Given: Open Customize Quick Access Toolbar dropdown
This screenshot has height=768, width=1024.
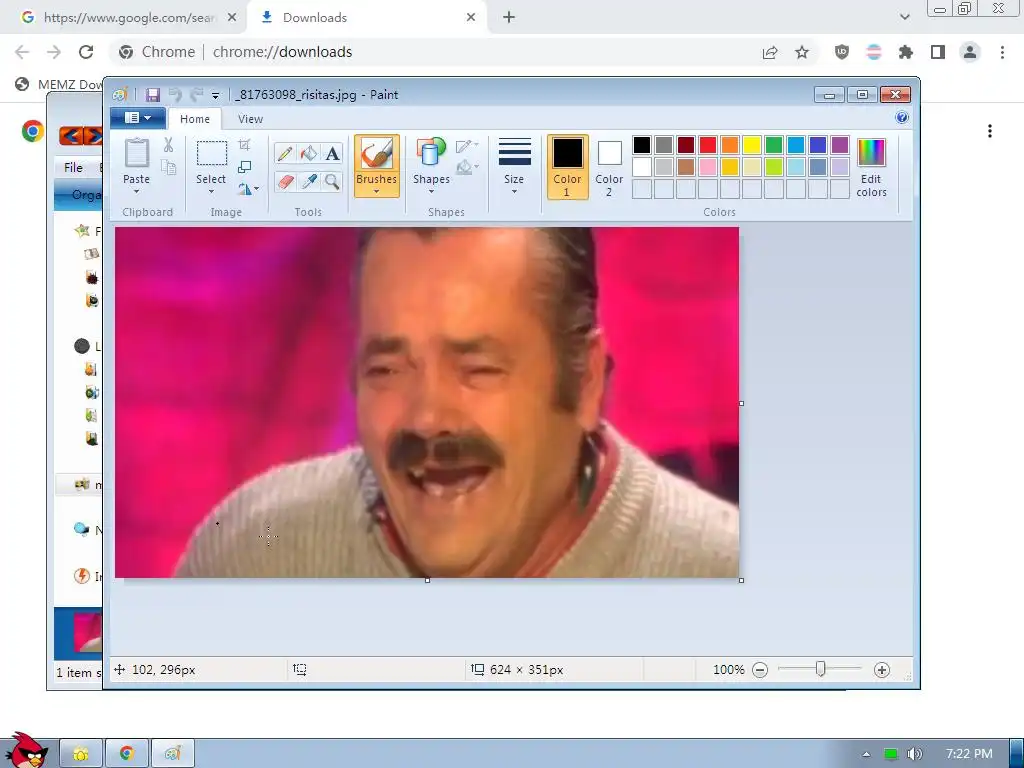Looking at the screenshot, I should click(x=216, y=95).
